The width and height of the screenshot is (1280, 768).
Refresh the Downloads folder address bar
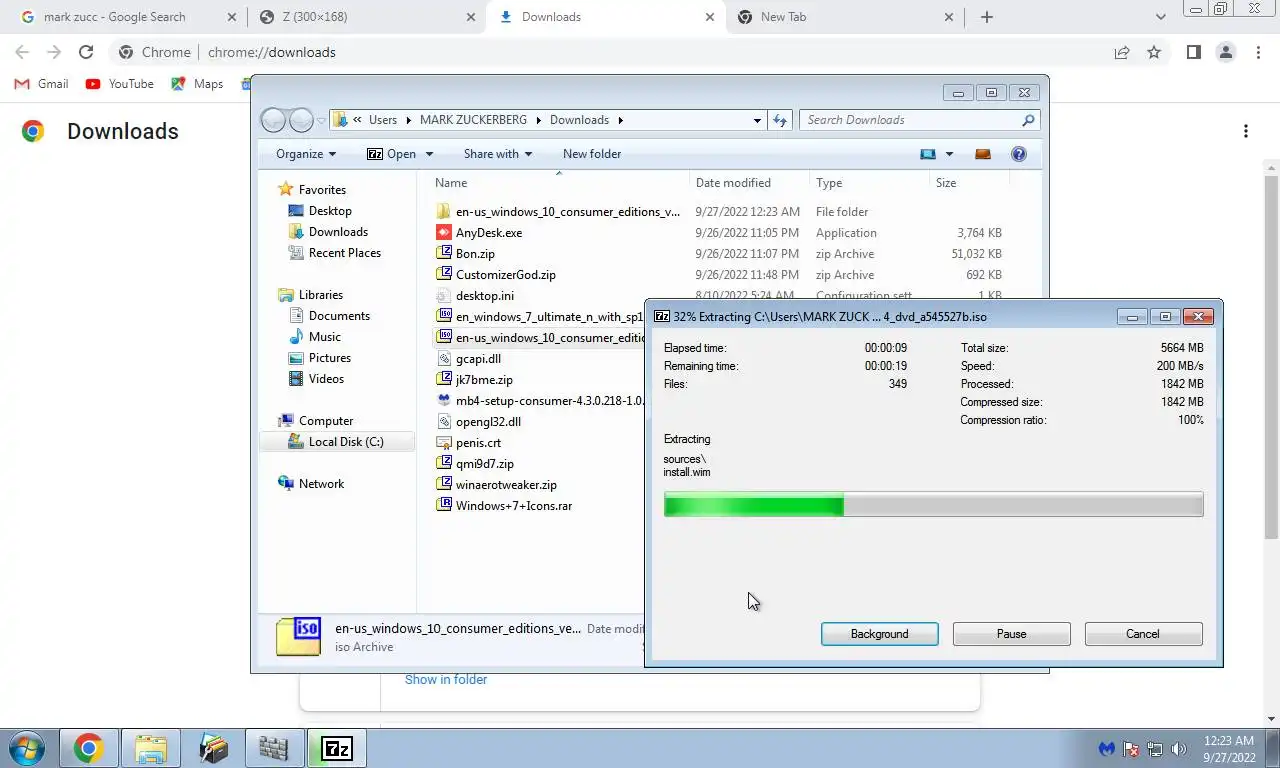click(x=780, y=120)
